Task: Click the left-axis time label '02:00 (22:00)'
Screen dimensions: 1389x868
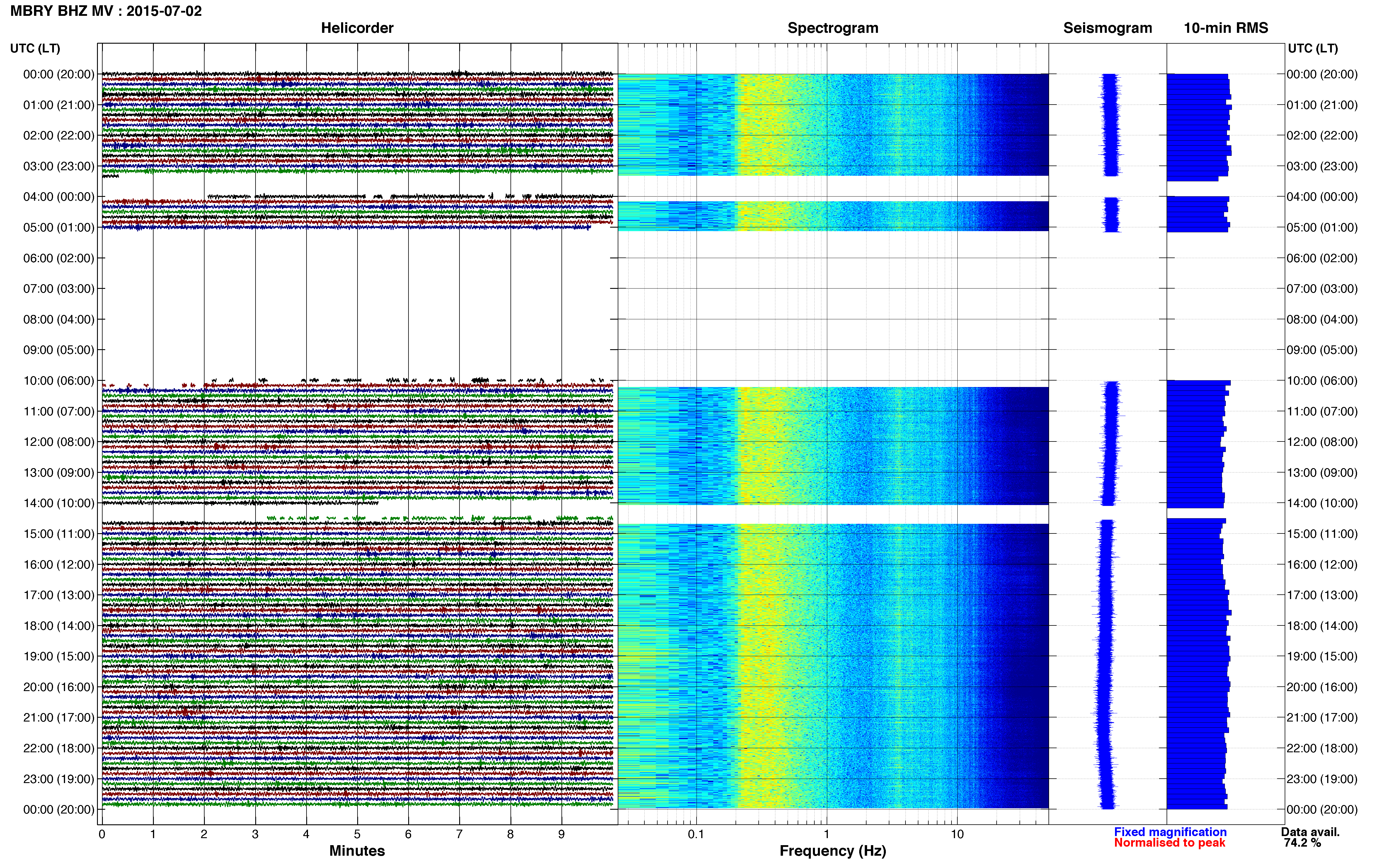Action: tap(59, 135)
